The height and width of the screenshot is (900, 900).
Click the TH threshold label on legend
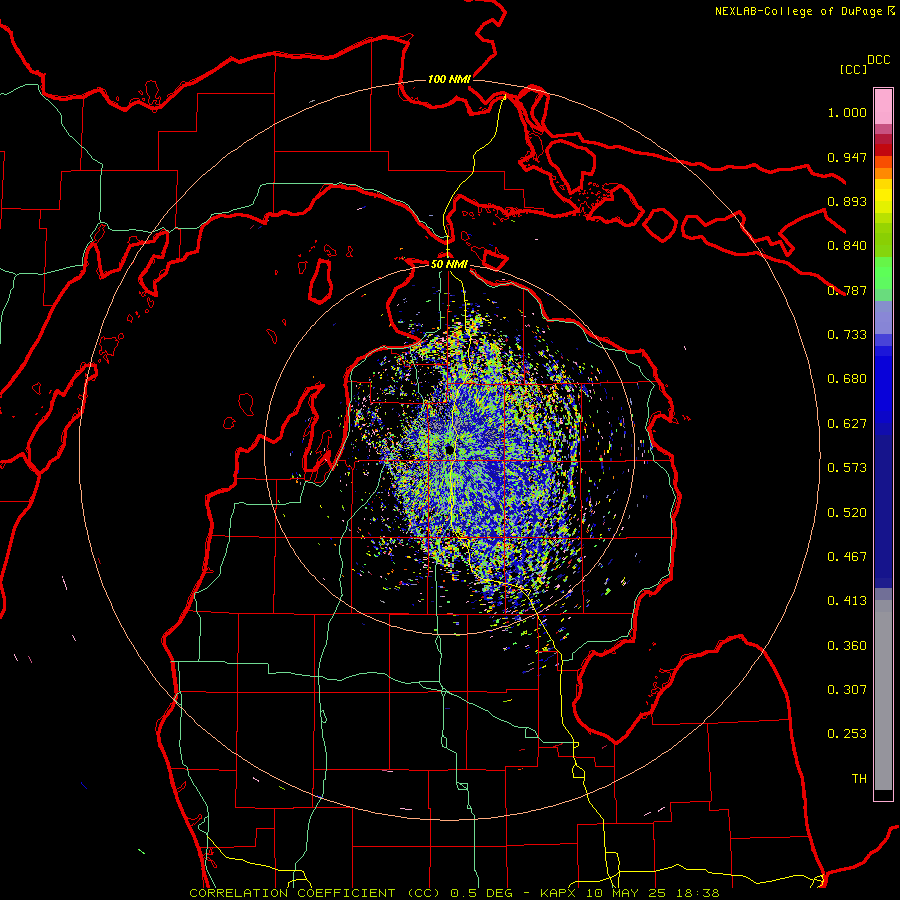[x=859, y=779]
